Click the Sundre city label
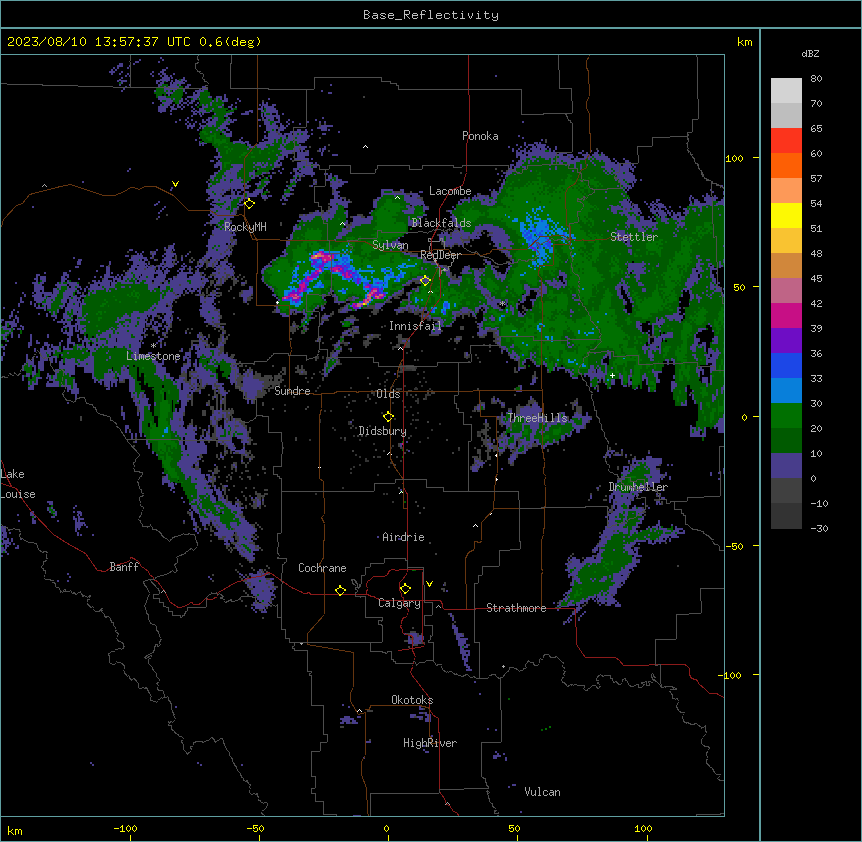 pos(292,391)
